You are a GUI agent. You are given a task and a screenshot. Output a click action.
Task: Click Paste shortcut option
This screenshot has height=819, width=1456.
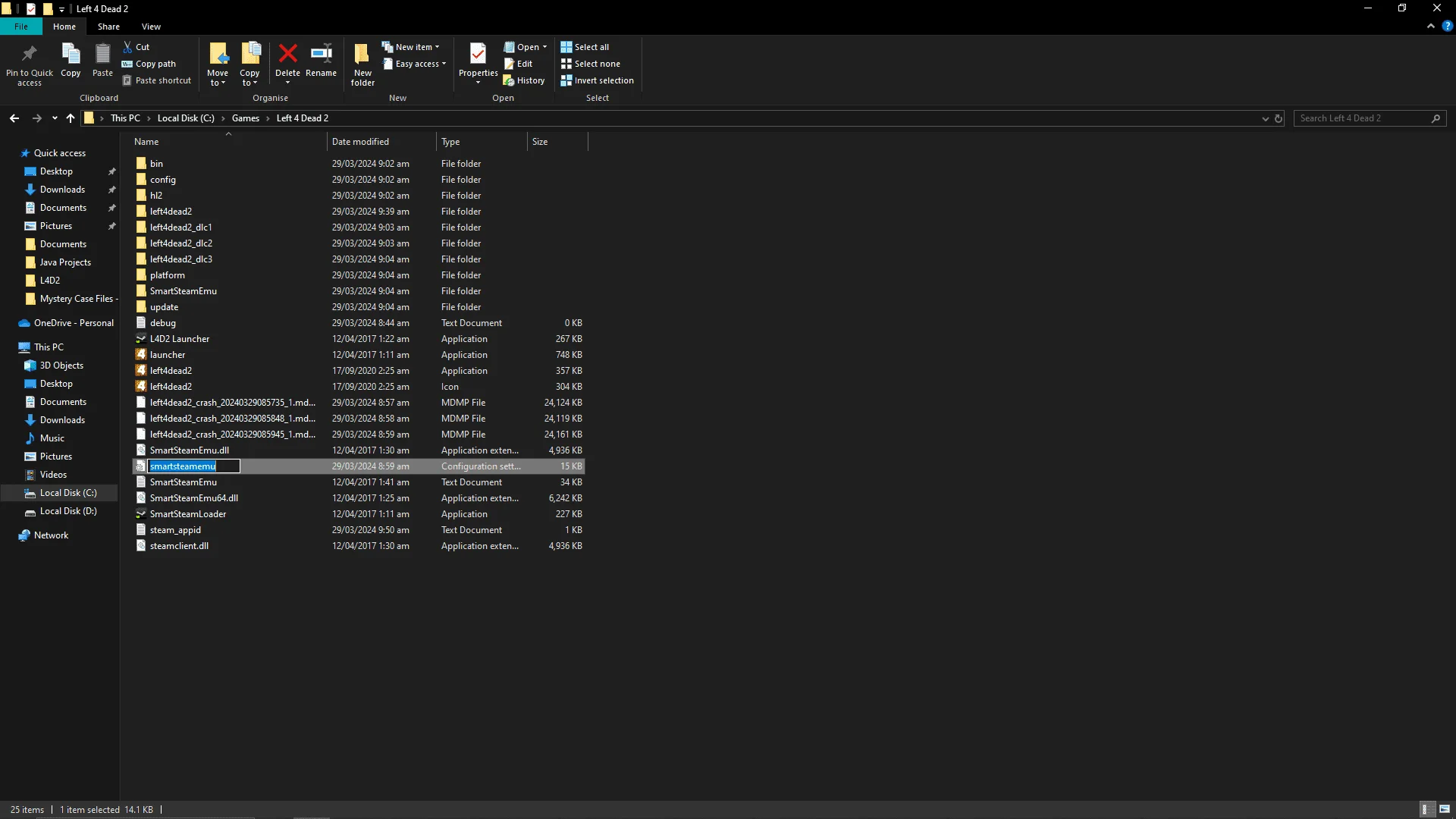(x=157, y=80)
